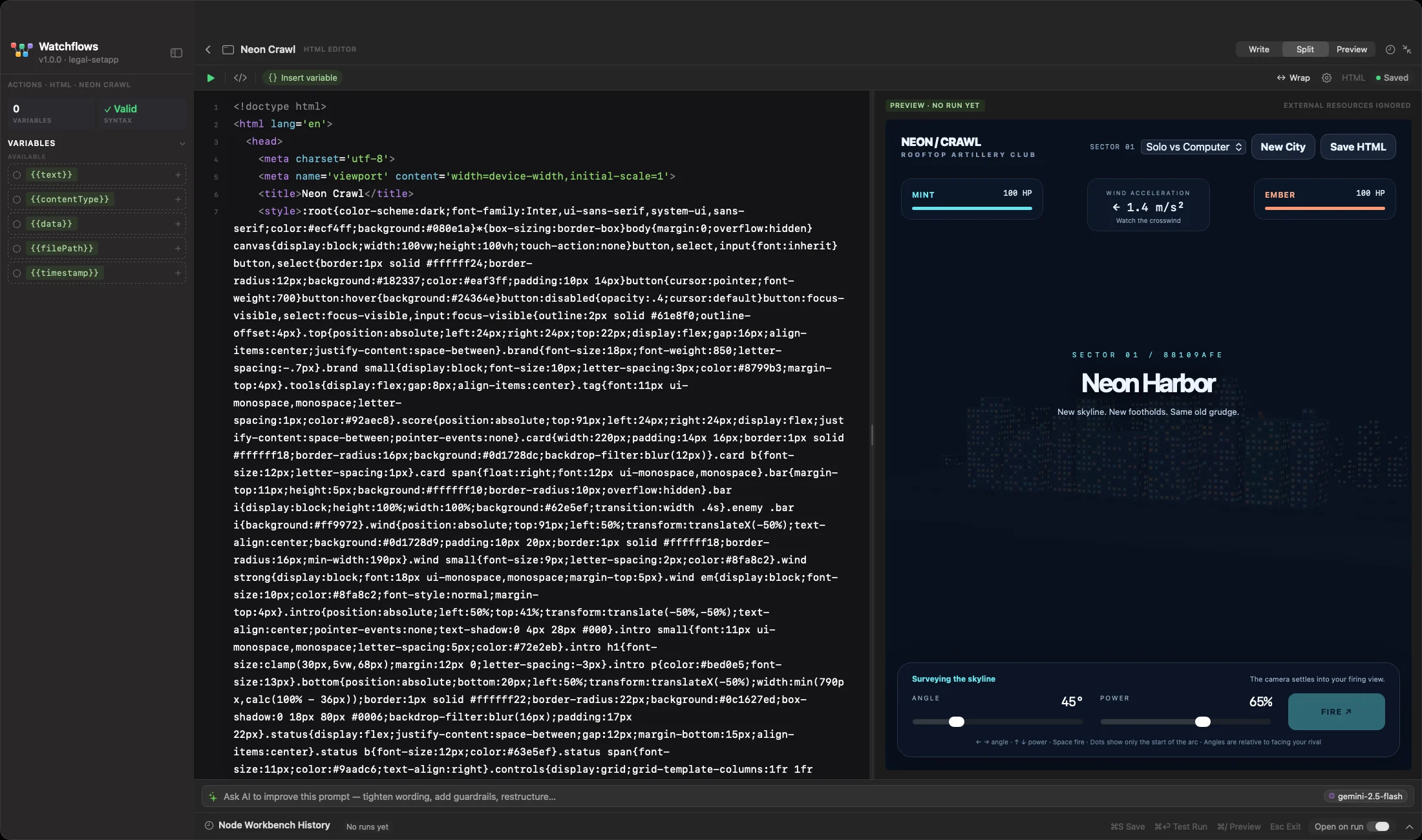The image size is (1422, 840).
Task: Add the {{filePath}} variable plus icon
Action: tap(178, 248)
